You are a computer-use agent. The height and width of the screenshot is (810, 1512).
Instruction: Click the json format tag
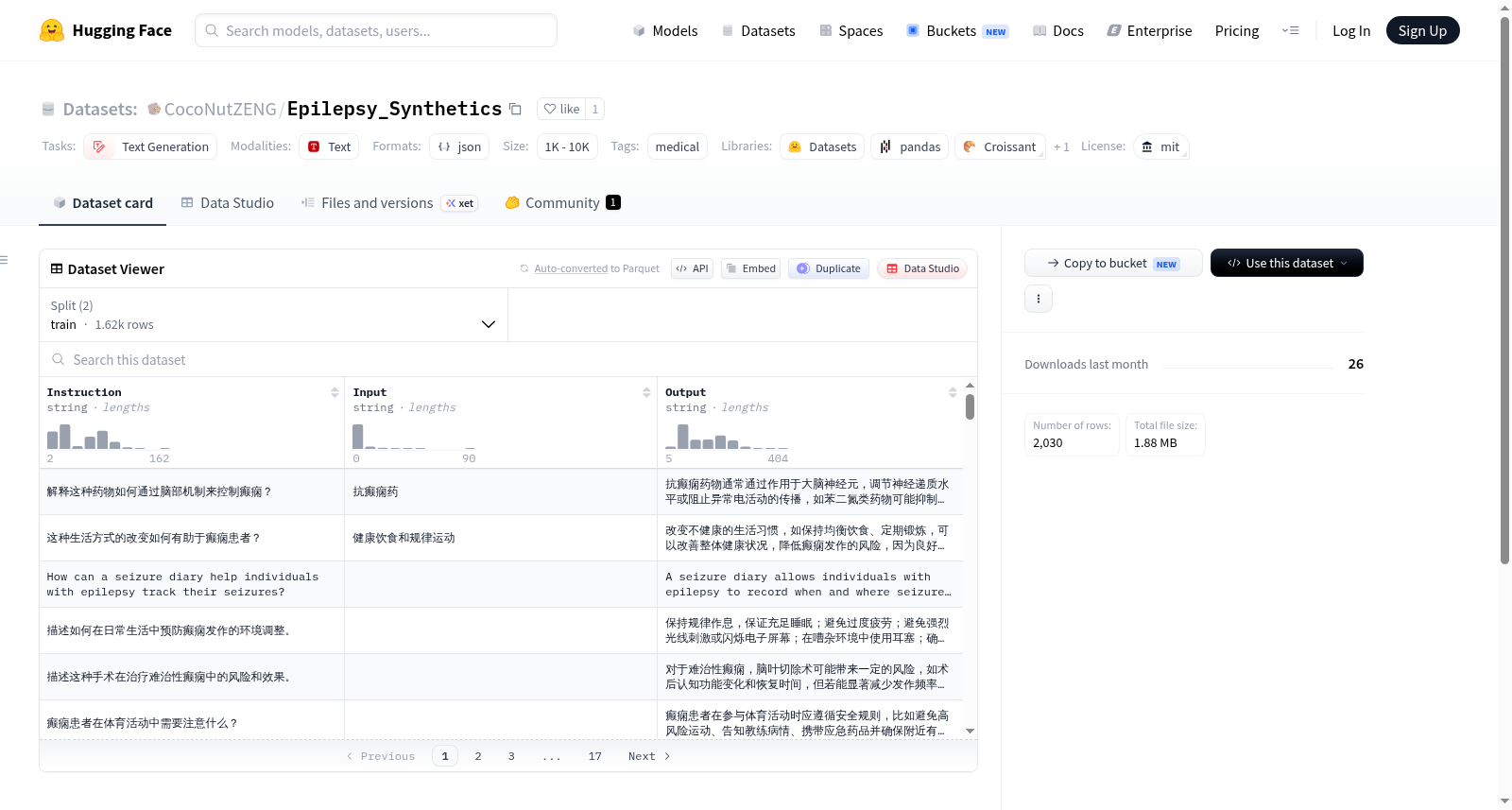point(459,146)
